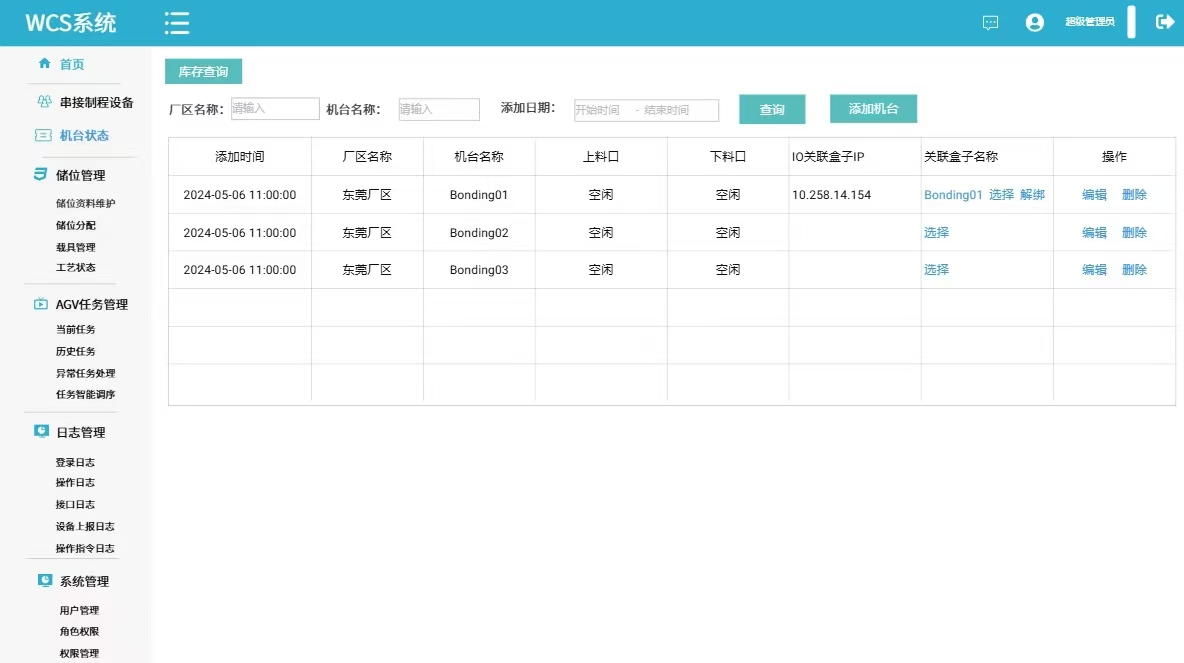Click the 机台状态 sidebar icon
Screen dimensions: 1184x663
(x=43, y=135)
